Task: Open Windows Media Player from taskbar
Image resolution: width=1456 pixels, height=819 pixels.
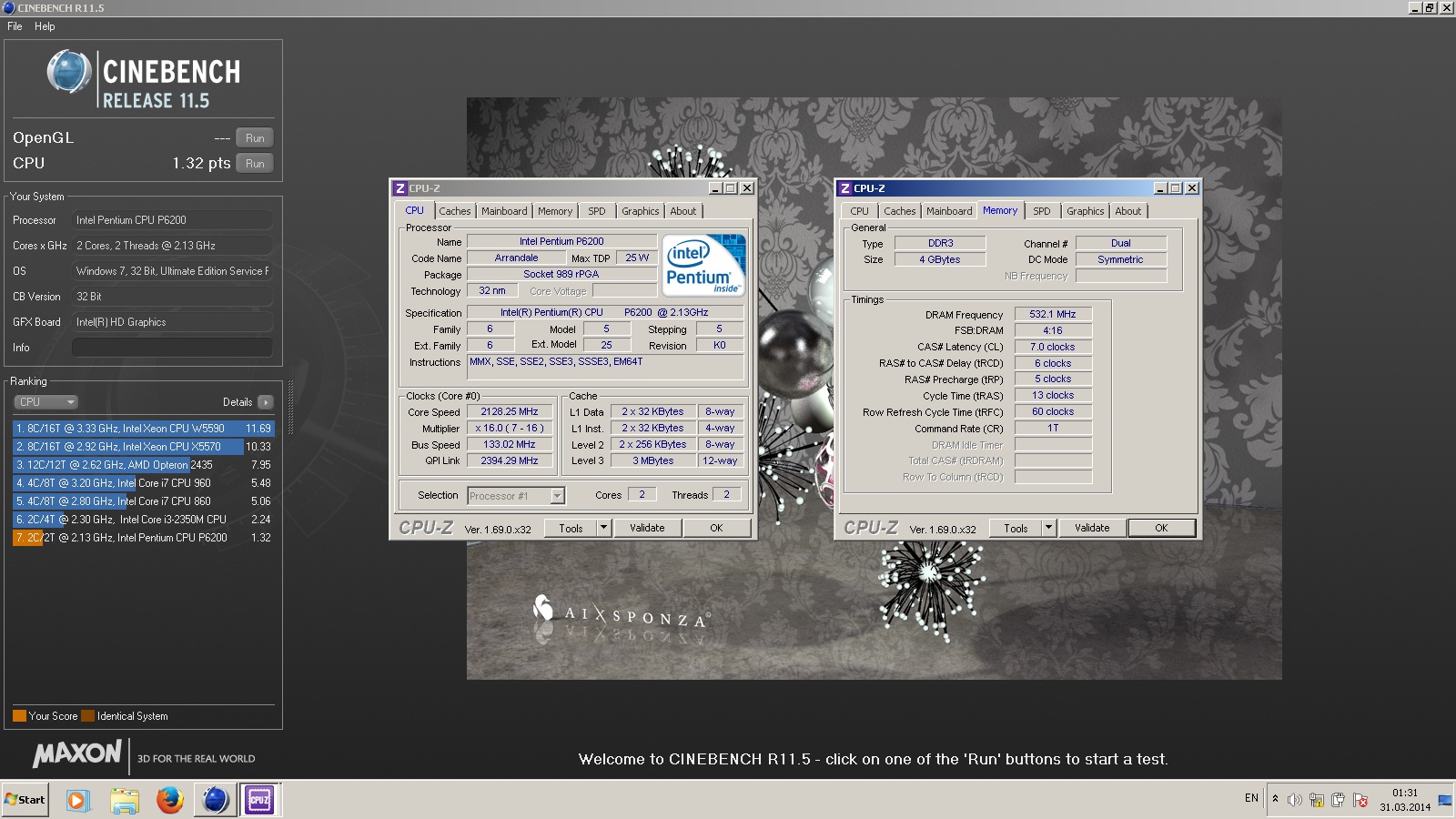Action: [77, 800]
